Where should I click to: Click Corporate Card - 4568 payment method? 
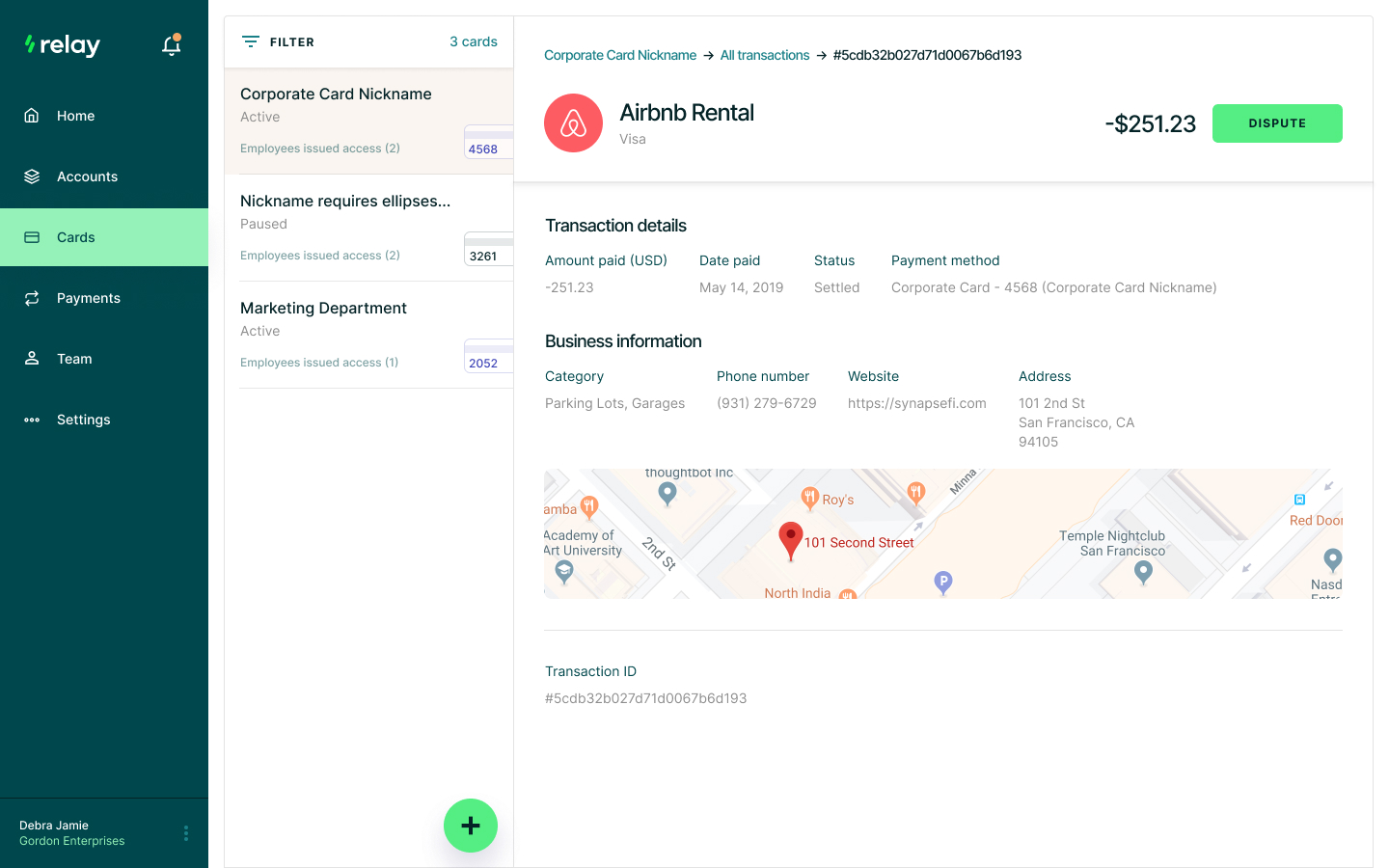point(1054,287)
